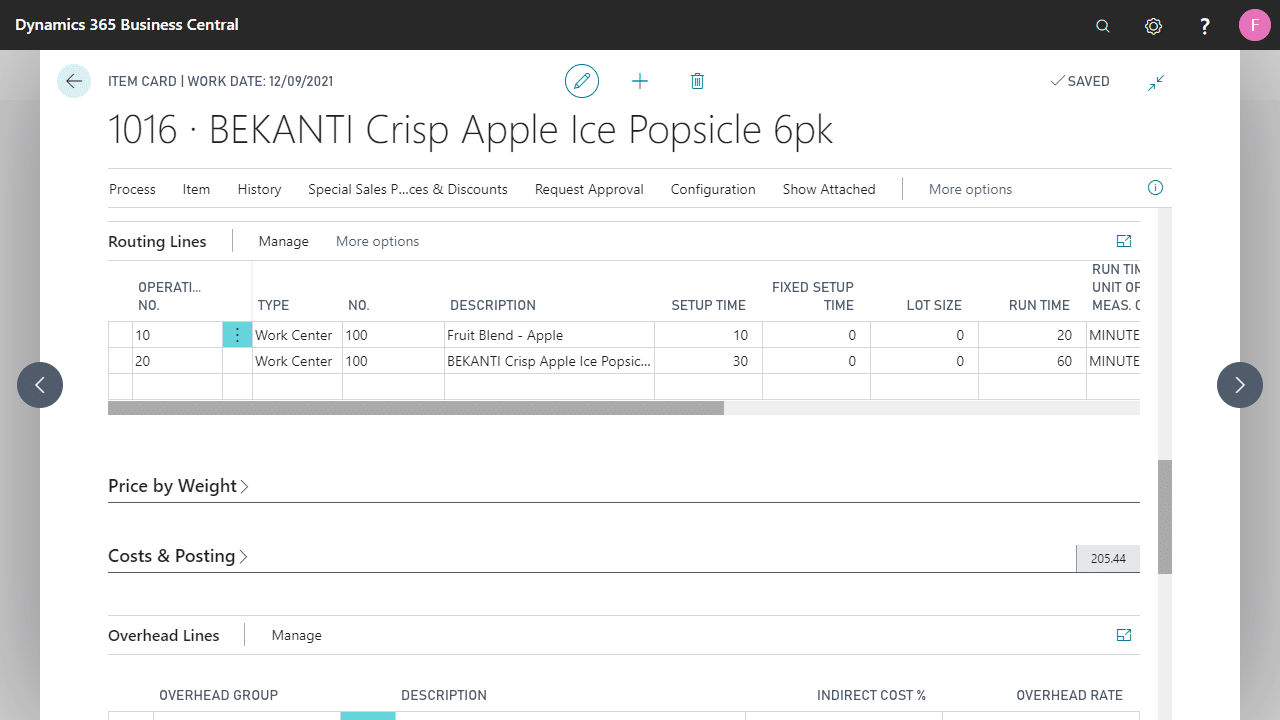The height and width of the screenshot is (720, 1280).
Task: Click the back arrow button
Action: click(x=74, y=81)
